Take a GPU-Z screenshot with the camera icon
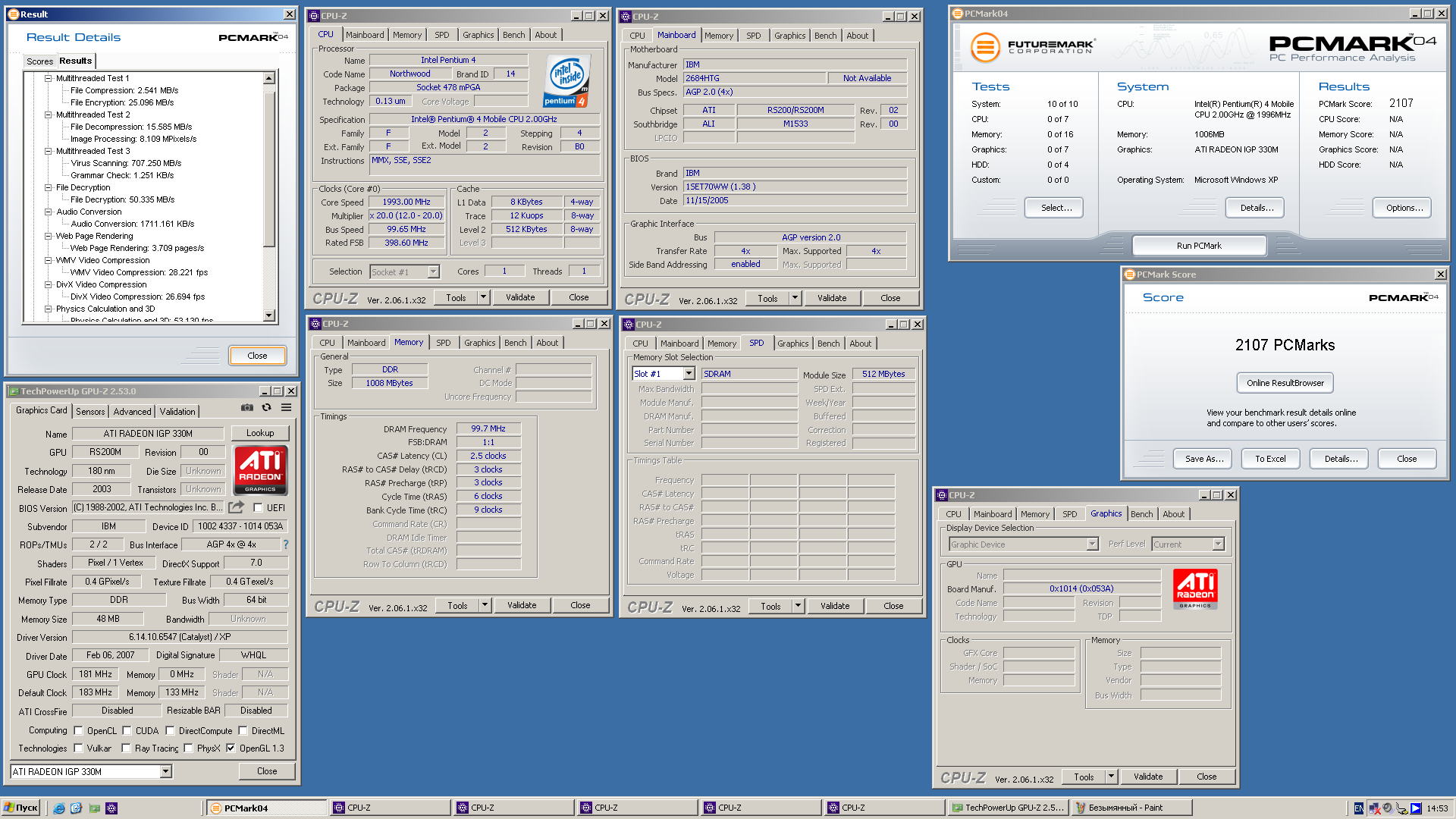Image resolution: width=1456 pixels, height=819 pixels. pyautogui.click(x=247, y=408)
